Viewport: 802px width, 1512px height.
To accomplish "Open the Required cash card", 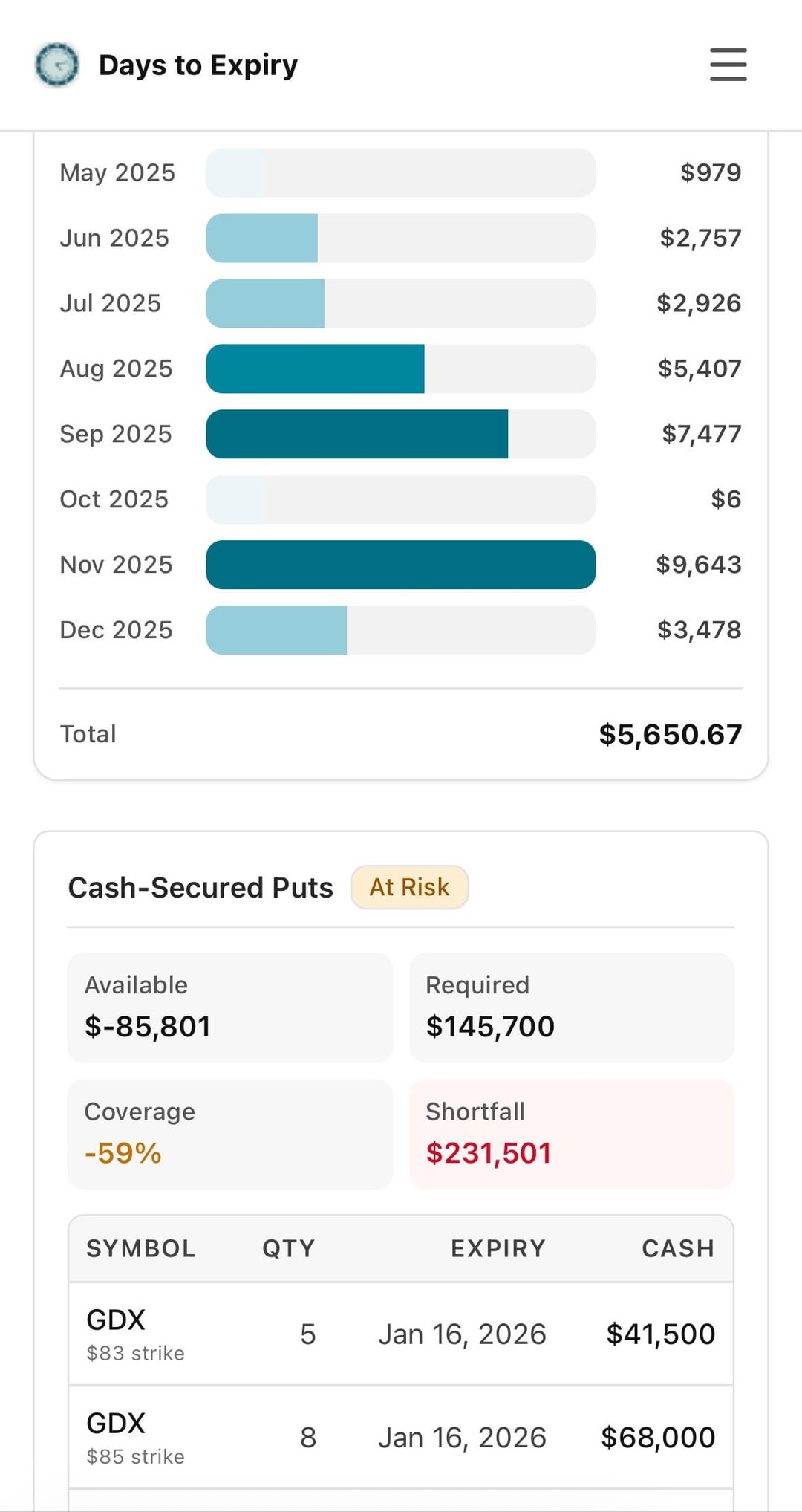I will [x=571, y=1007].
